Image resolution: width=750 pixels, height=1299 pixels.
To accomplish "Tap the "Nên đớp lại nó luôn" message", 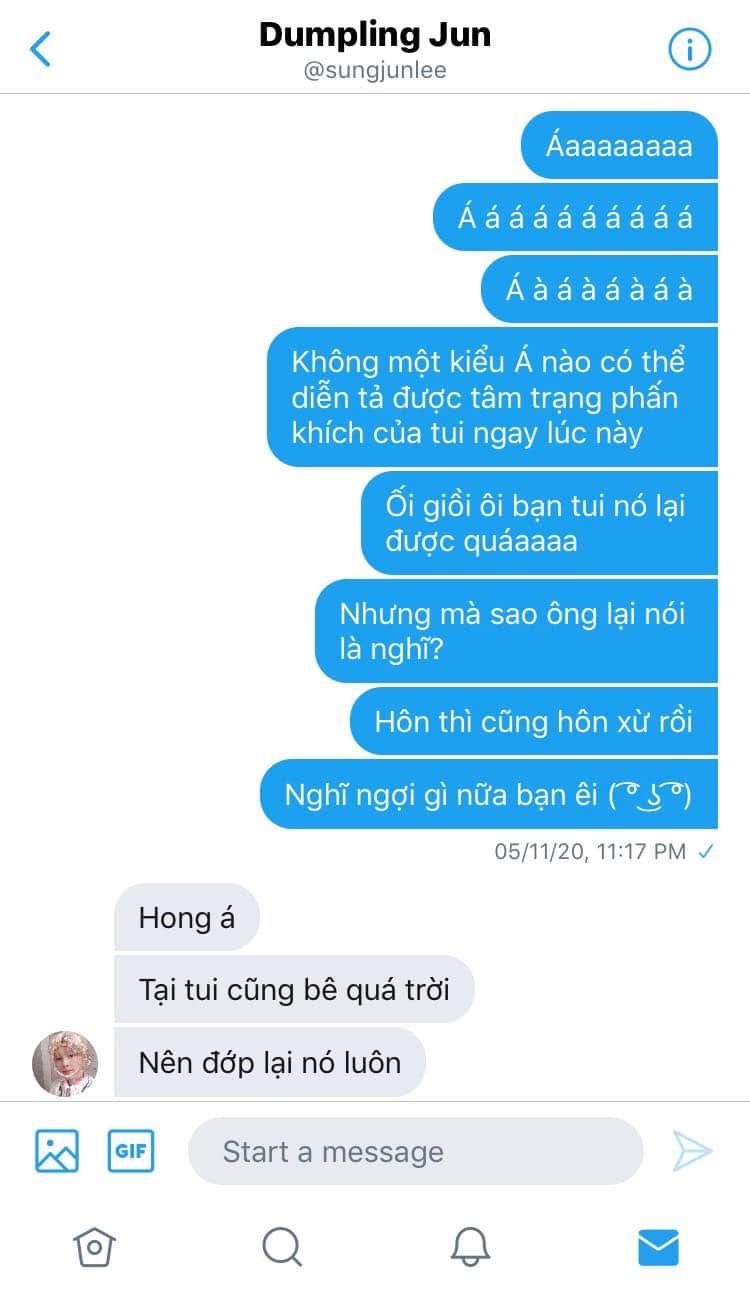I will click(x=270, y=1062).
